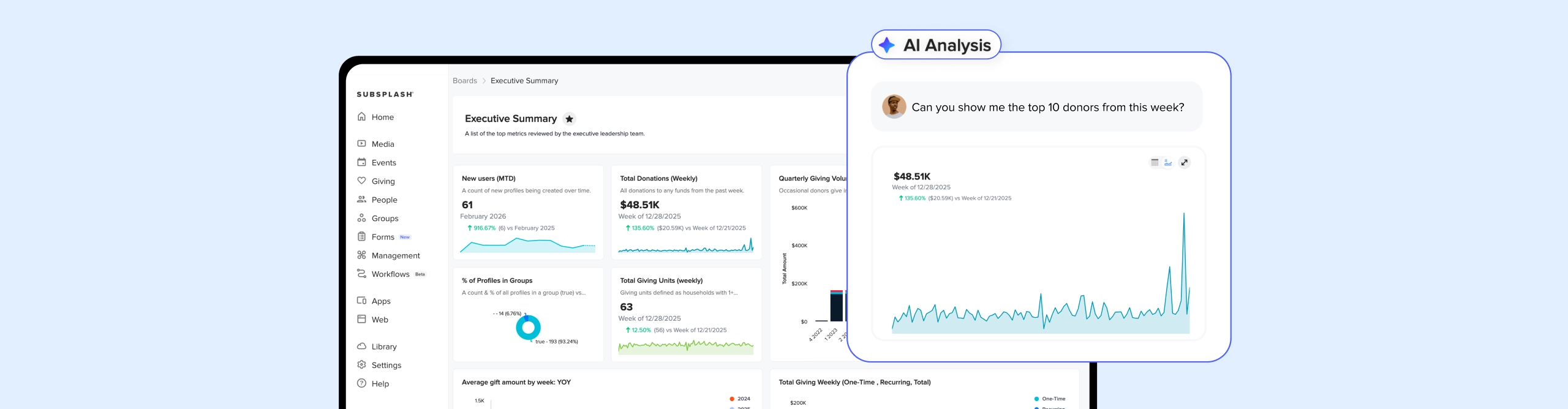The width and height of the screenshot is (1568, 409).
Task: Click the AI Analysis sparkle icon
Action: pos(887,45)
